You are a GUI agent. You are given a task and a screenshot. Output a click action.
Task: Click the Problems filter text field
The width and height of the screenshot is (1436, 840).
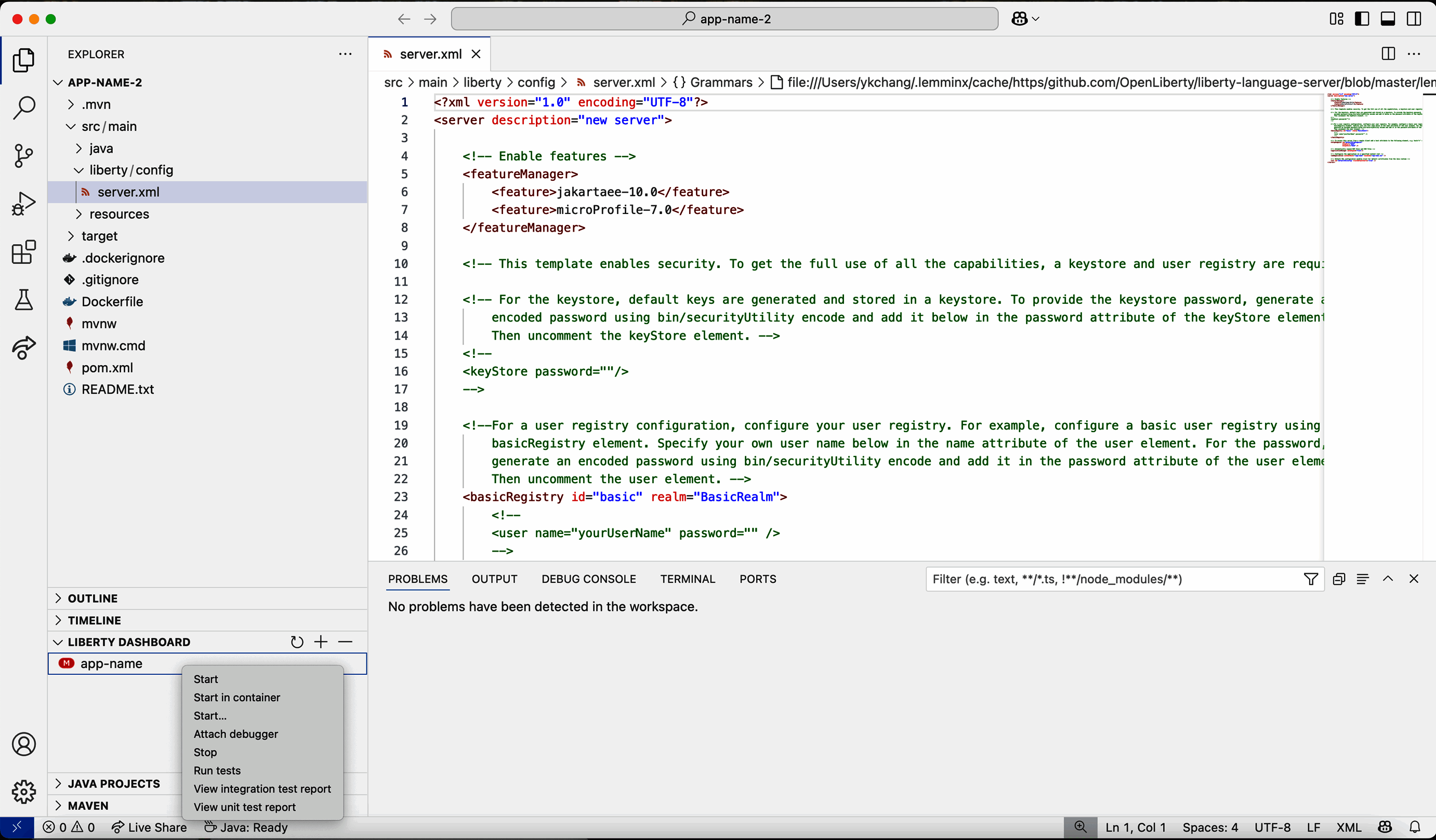click(1111, 579)
